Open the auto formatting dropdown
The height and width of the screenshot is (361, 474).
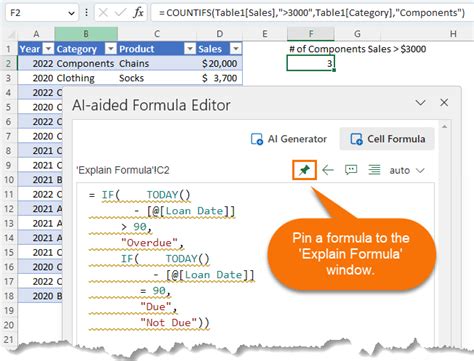click(407, 170)
